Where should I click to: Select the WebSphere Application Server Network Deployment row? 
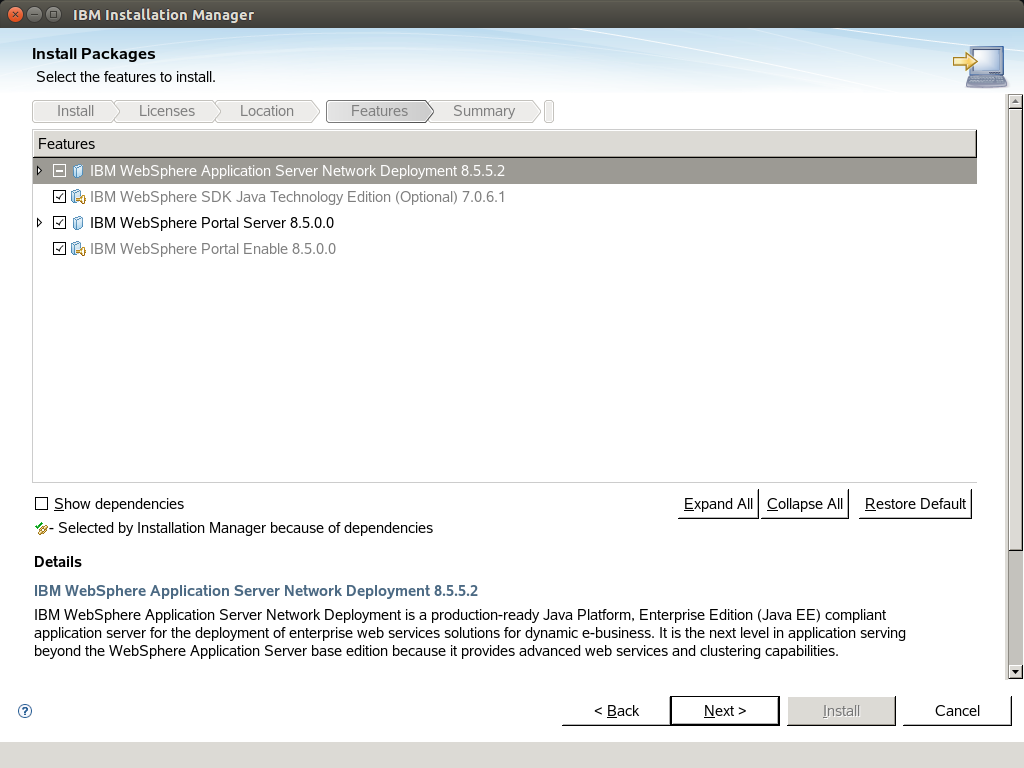point(505,170)
